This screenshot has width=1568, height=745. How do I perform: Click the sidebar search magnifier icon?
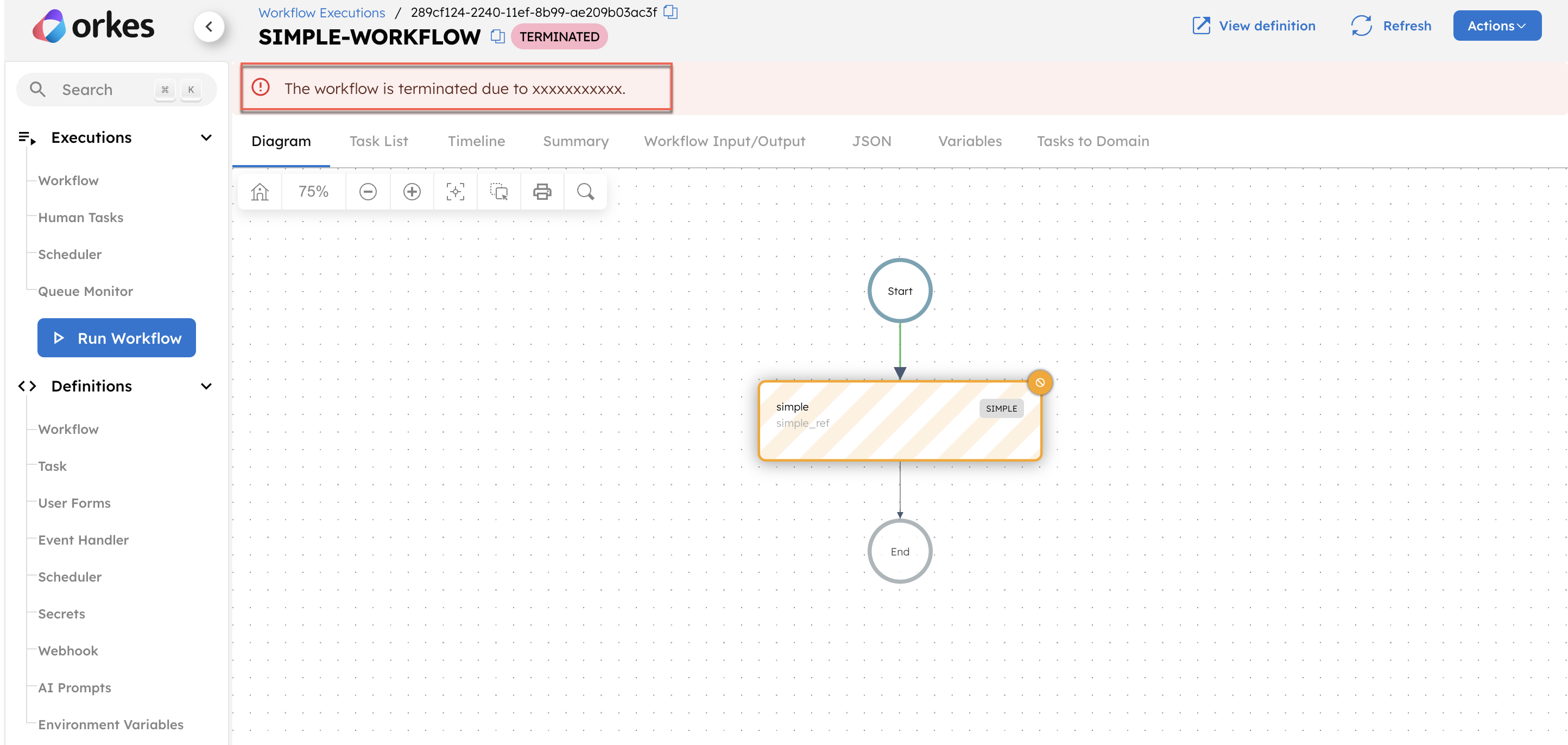tap(38, 90)
